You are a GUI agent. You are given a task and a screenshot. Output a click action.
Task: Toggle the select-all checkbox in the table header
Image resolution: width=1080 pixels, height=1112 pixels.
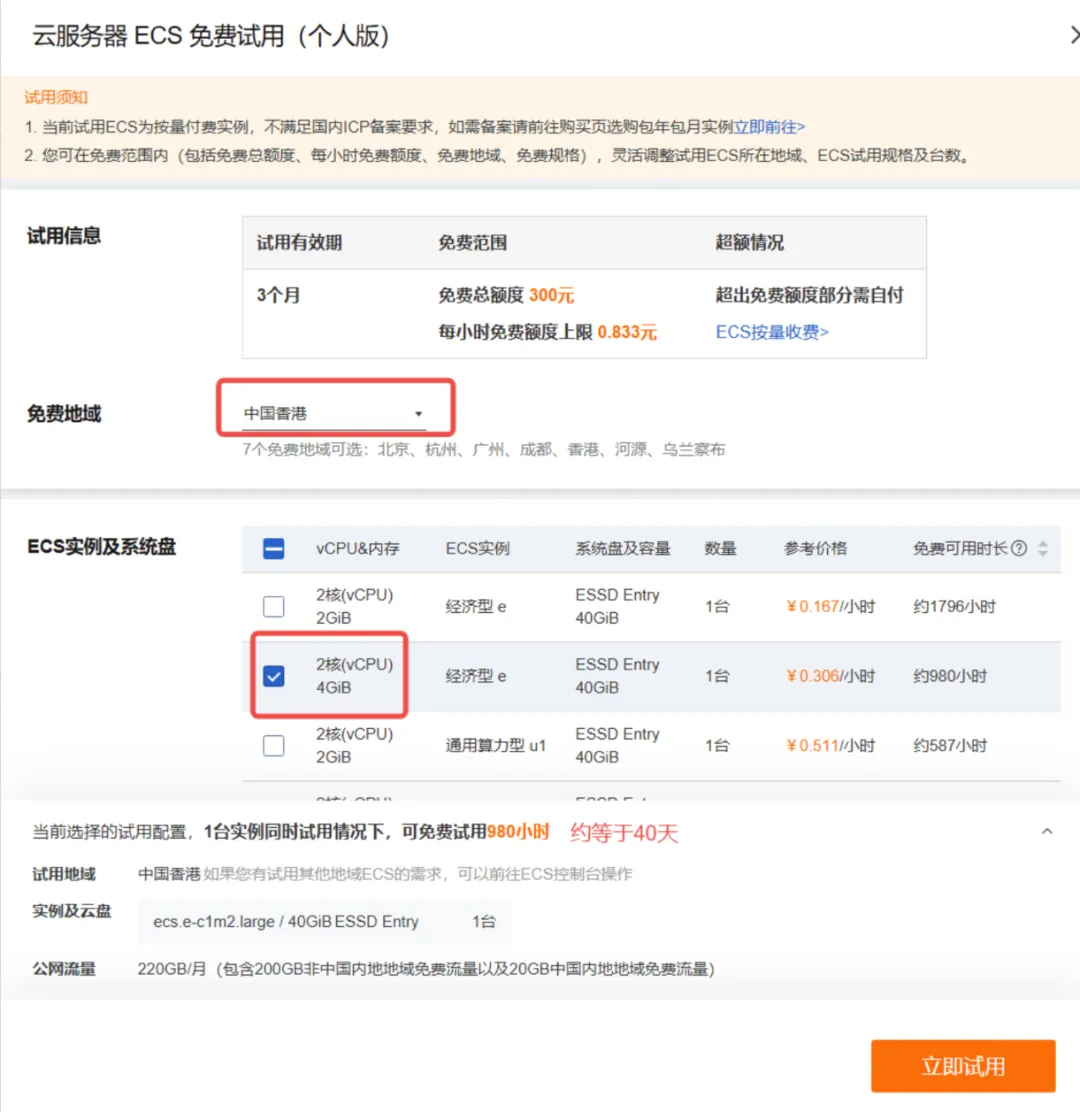pyautogui.click(x=274, y=548)
